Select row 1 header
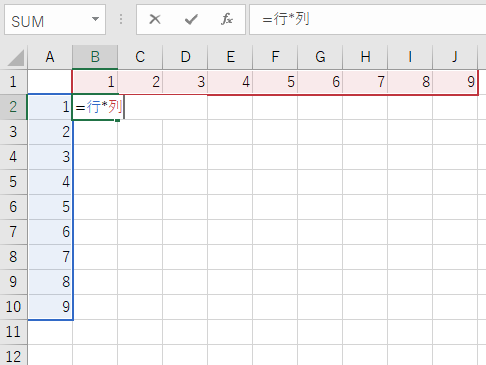This screenshot has width=486, height=365. [x=13, y=82]
